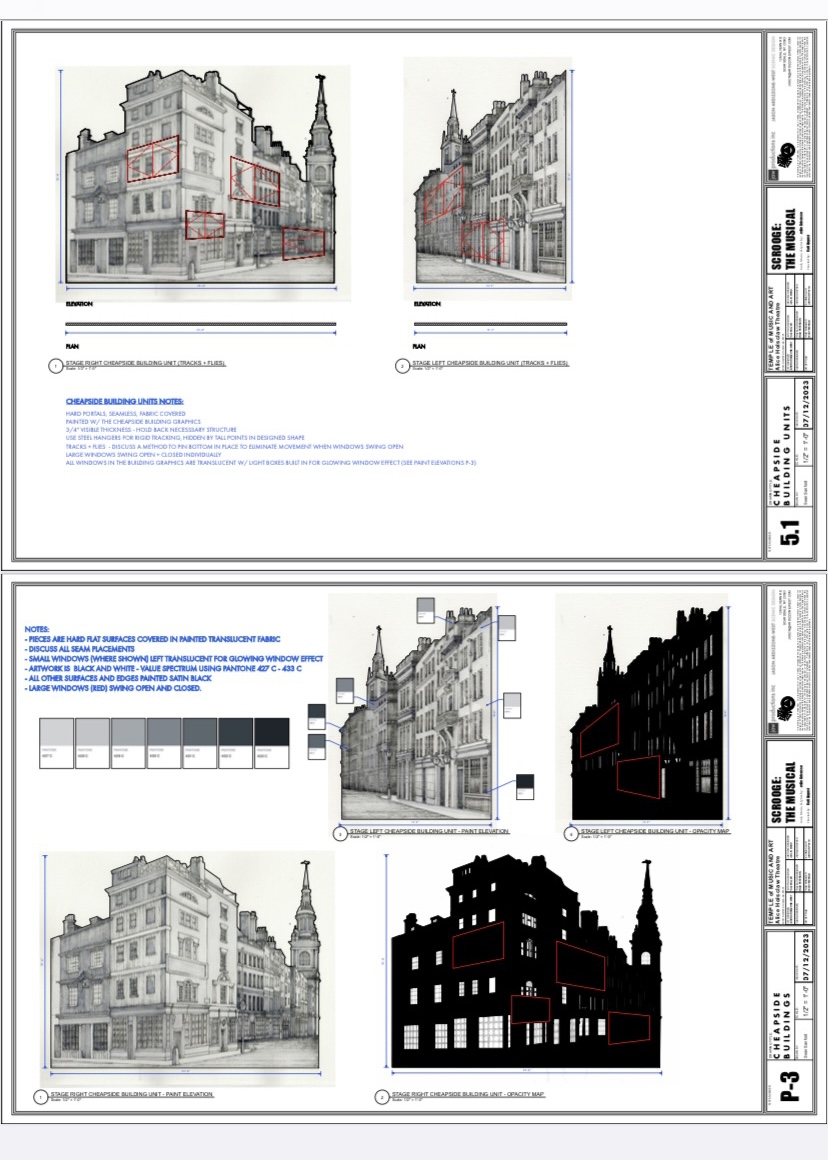Click circled marker beside Stage Left Paint Elevation title
Screen dimensions: 828x1160
click(340, 833)
